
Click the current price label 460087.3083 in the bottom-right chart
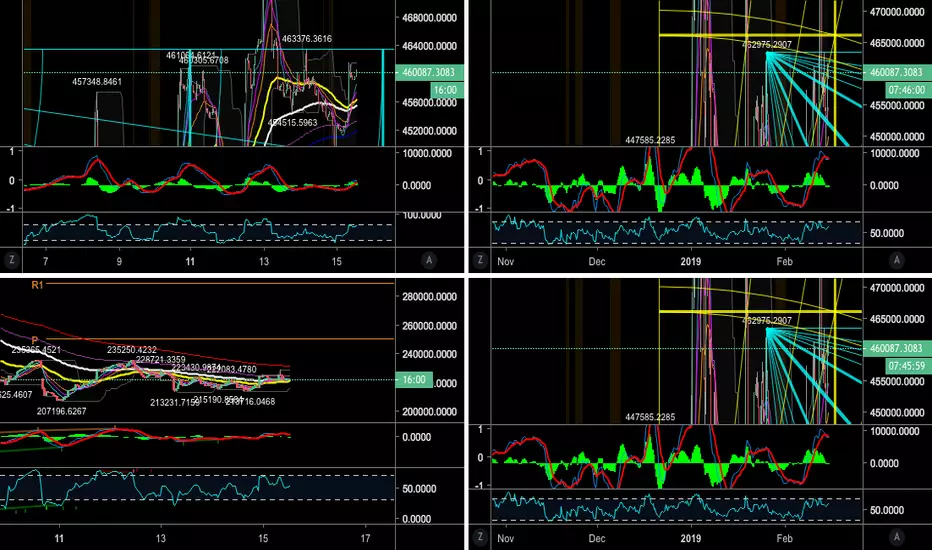[896, 348]
